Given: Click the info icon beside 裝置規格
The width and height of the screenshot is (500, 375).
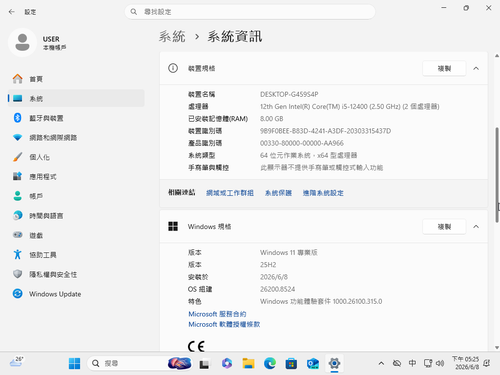Looking at the screenshot, I should coord(173,68).
